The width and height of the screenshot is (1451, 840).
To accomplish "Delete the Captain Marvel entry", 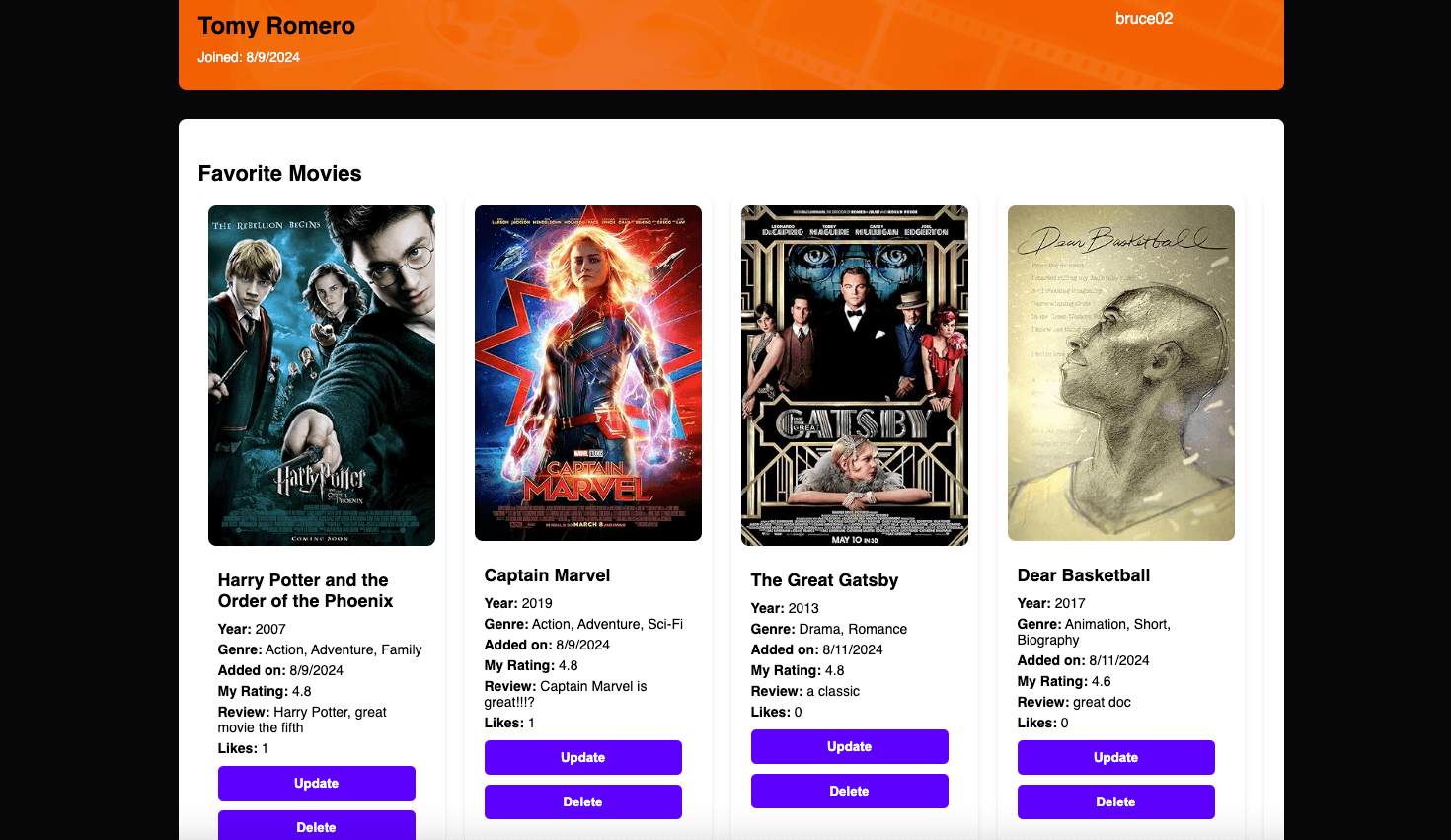I will [582, 802].
